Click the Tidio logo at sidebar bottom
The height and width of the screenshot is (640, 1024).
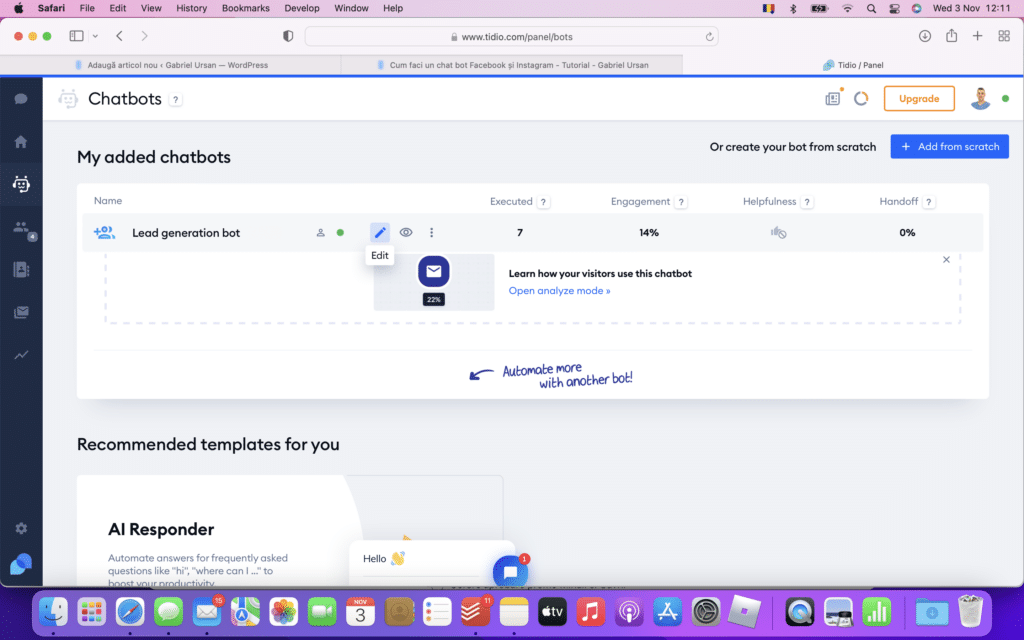tap(21, 564)
